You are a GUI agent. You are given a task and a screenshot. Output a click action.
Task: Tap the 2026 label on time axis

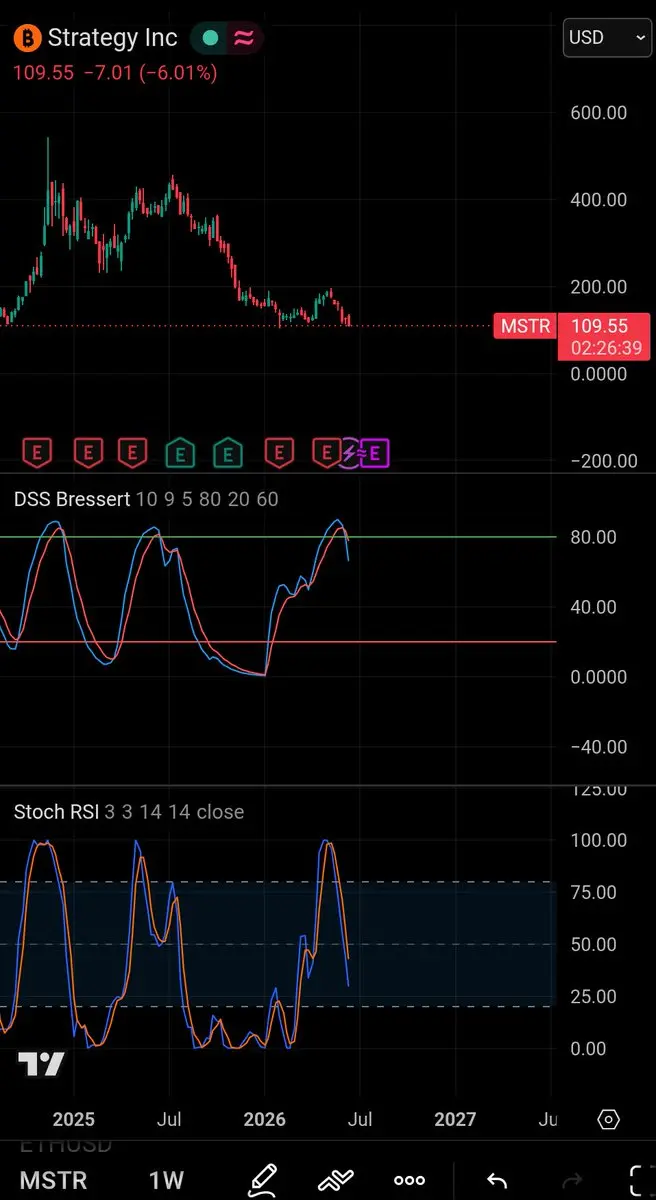pos(264,1119)
